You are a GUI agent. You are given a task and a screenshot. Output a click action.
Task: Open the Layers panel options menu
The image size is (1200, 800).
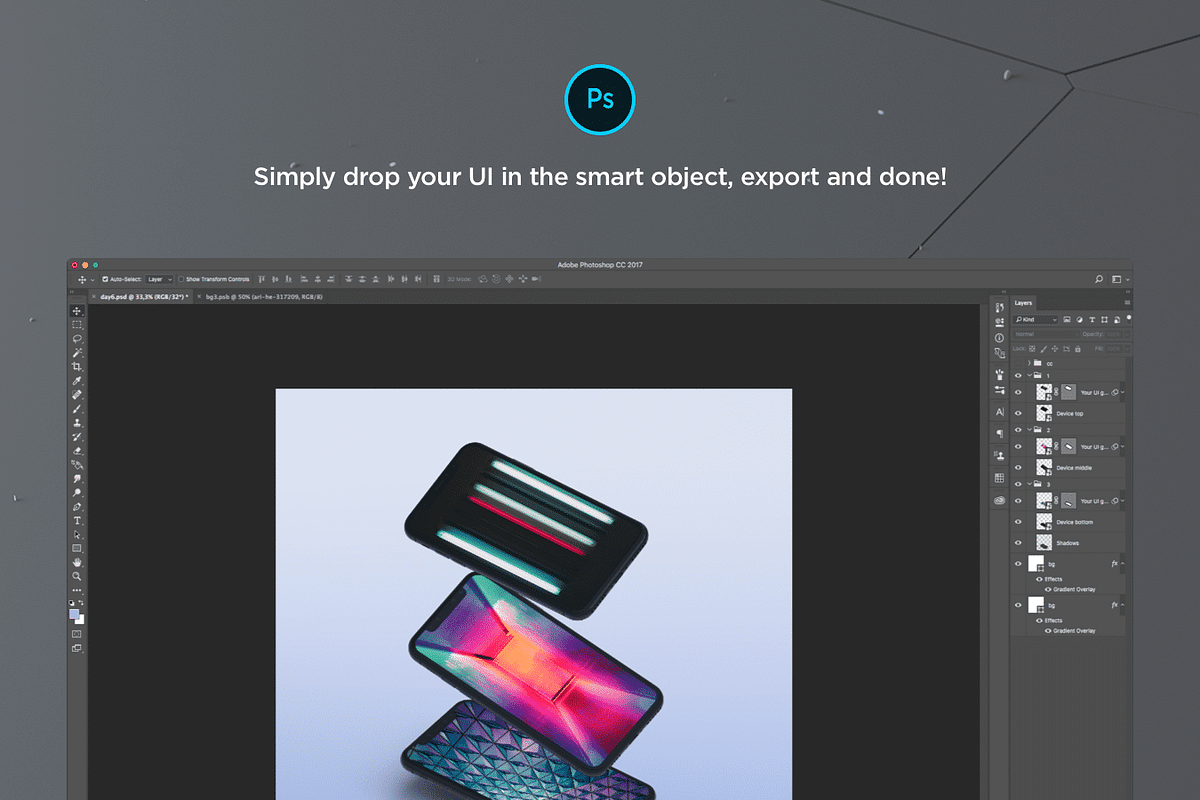pyautogui.click(x=1127, y=302)
